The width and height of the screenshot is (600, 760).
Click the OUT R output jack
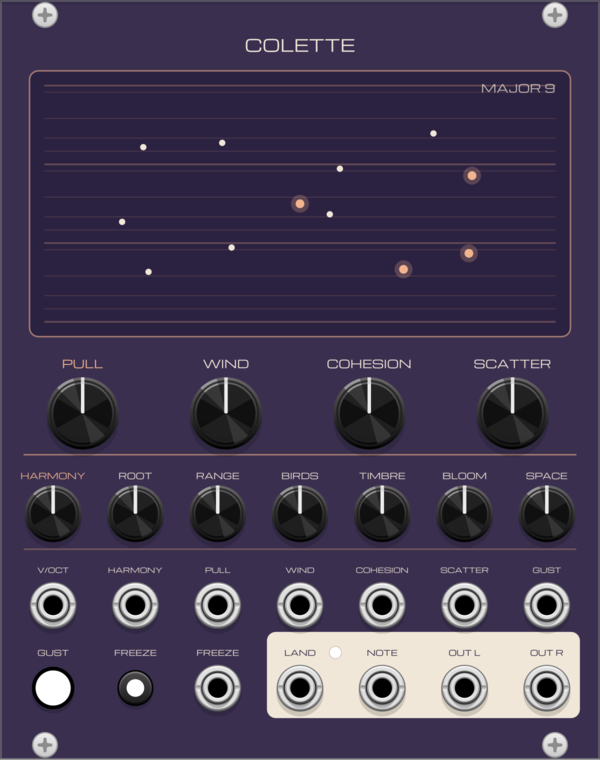(x=547, y=687)
